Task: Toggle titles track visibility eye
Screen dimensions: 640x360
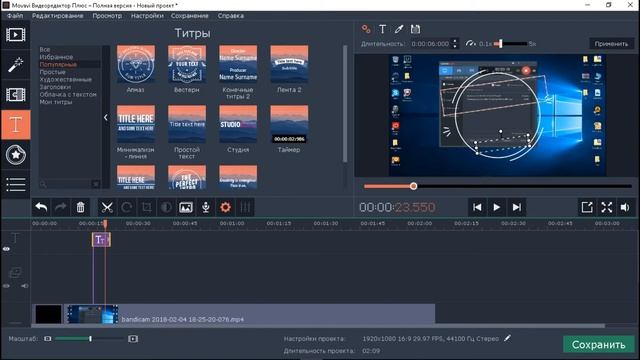Action: click(x=7, y=249)
